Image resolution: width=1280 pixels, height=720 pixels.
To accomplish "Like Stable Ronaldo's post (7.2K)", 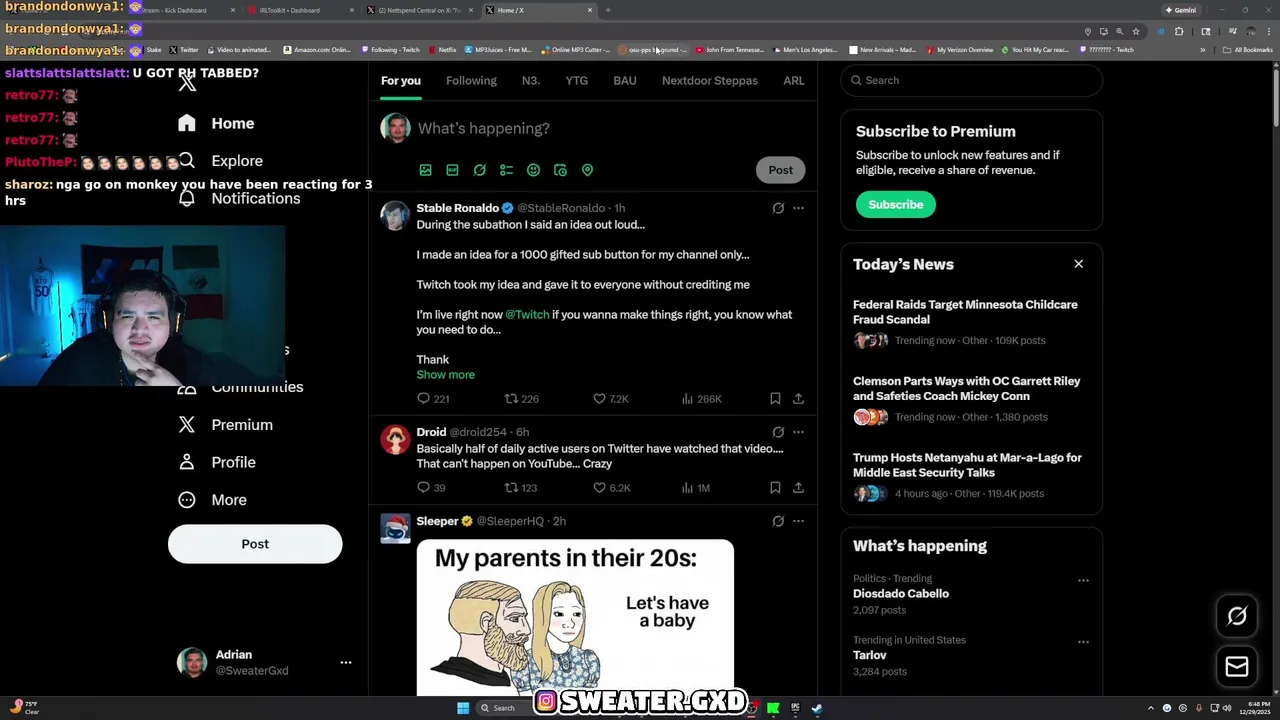I will pyautogui.click(x=610, y=399).
